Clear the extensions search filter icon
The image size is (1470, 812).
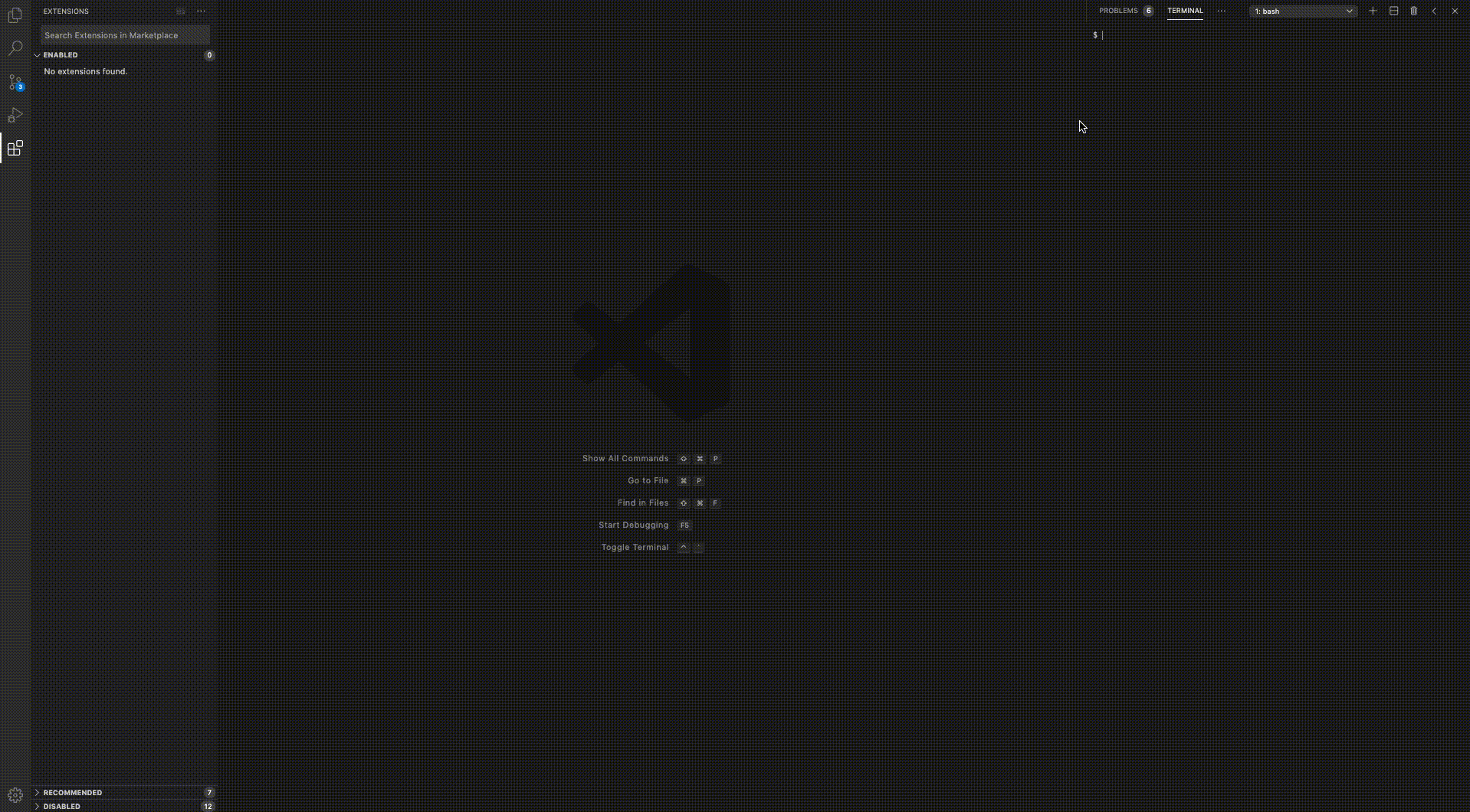click(x=180, y=11)
